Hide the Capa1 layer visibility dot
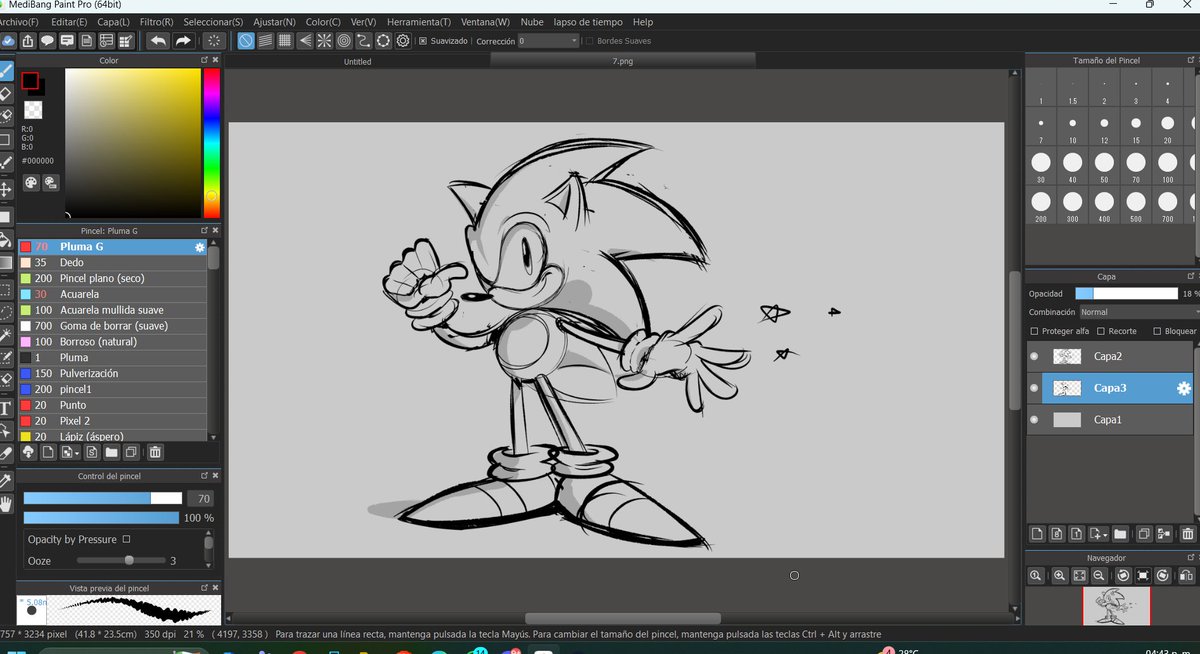This screenshot has height=654, width=1200. 1034,420
